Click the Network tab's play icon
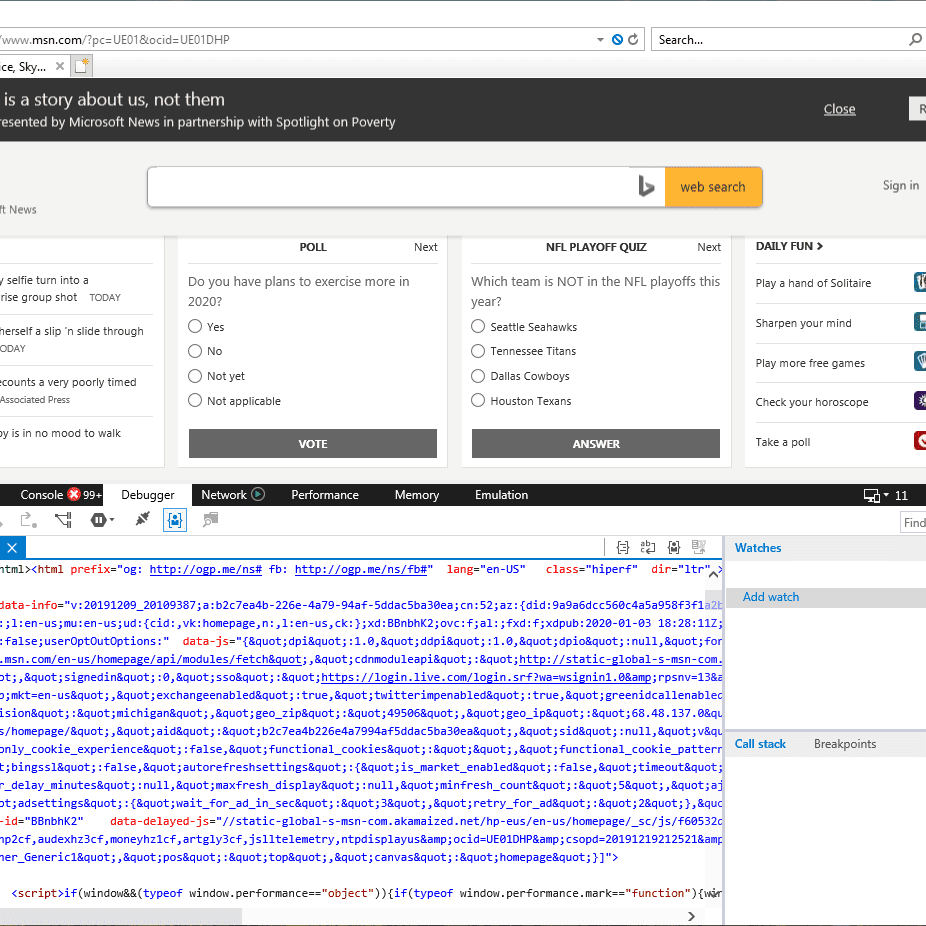The height and width of the screenshot is (926, 926). 258,494
